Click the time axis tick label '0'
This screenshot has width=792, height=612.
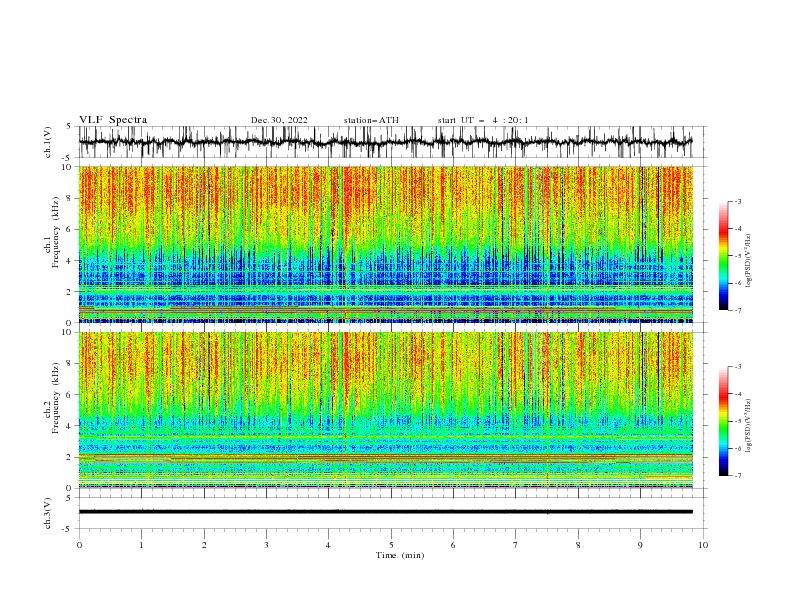[79, 545]
